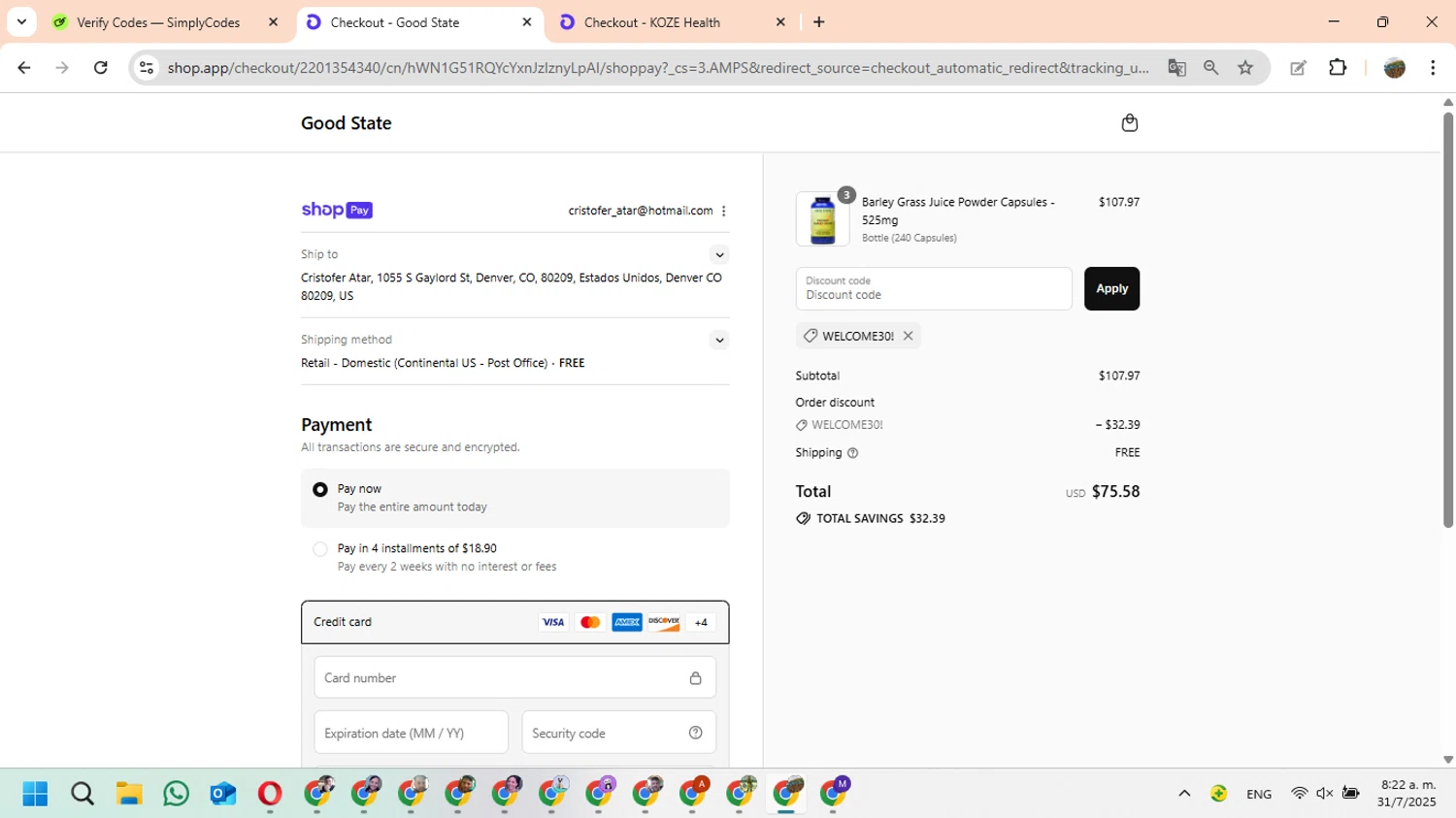Click the pencil edit icon in toolbar
Image resolution: width=1456 pixels, height=818 pixels.
click(1298, 68)
